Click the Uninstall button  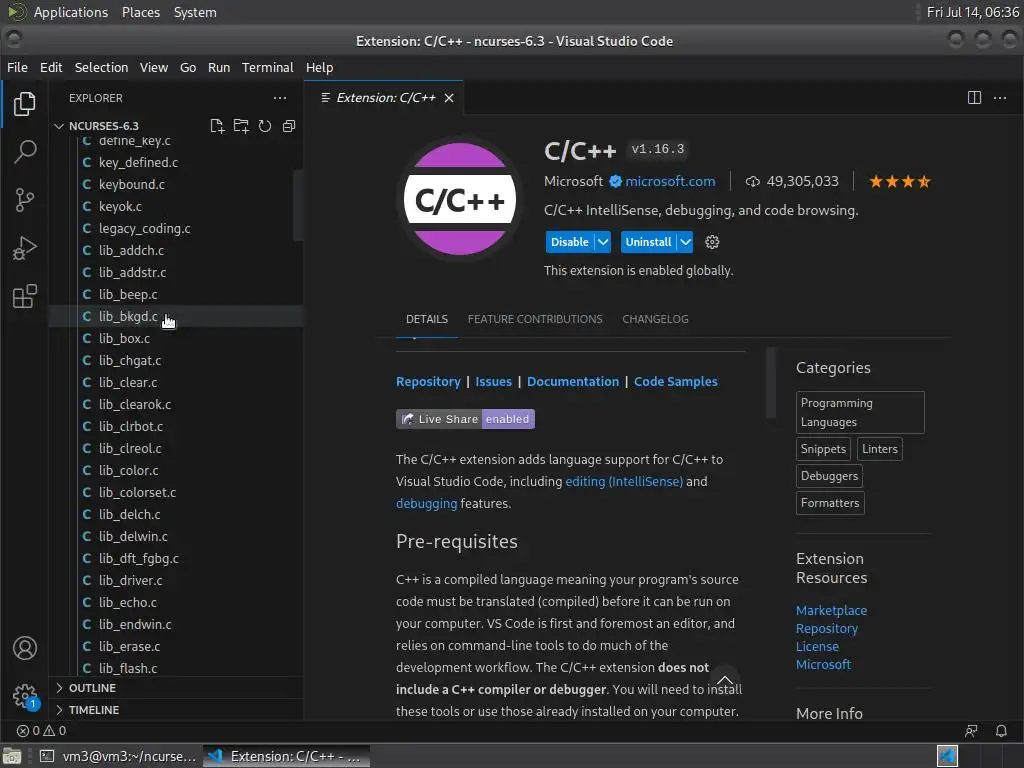coord(648,242)
